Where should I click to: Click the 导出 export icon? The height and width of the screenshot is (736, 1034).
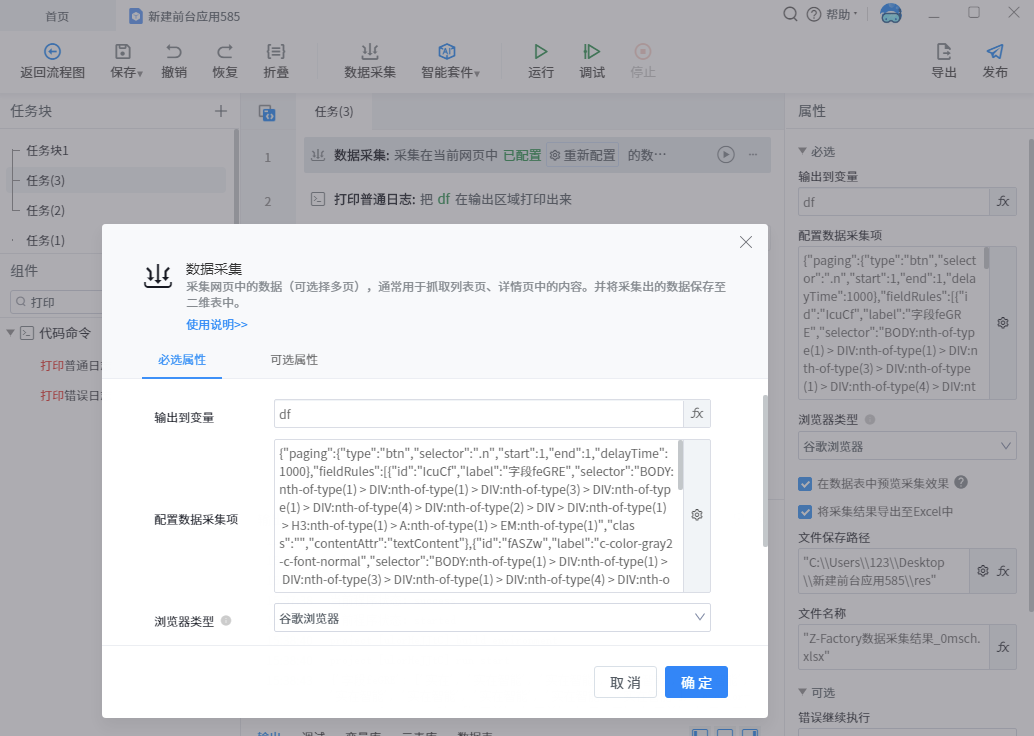pos(943,52)
